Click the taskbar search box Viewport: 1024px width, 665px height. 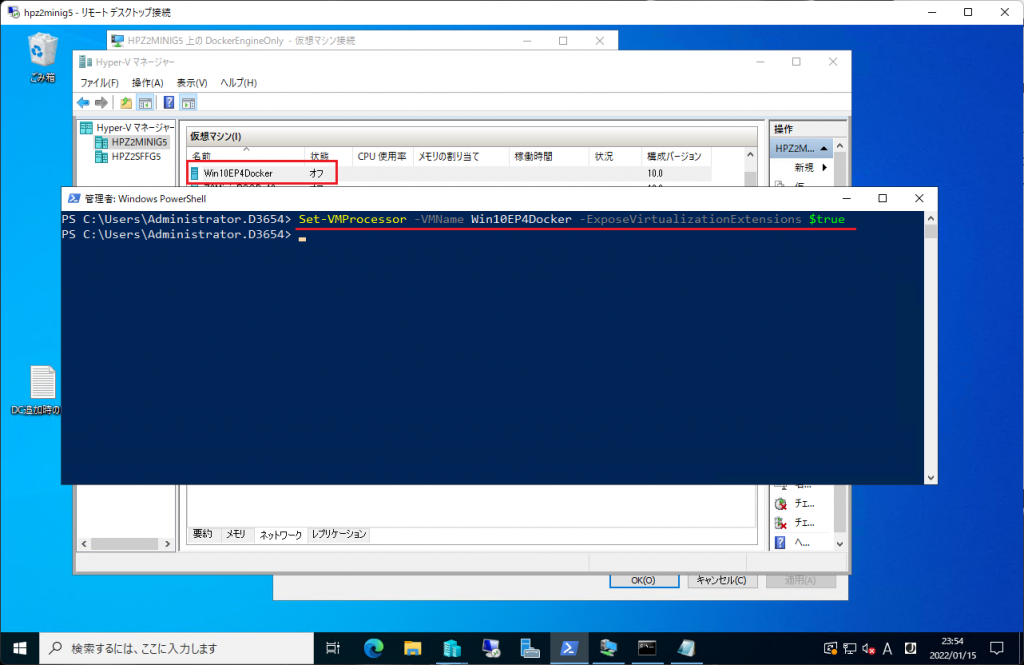(177, 648)
